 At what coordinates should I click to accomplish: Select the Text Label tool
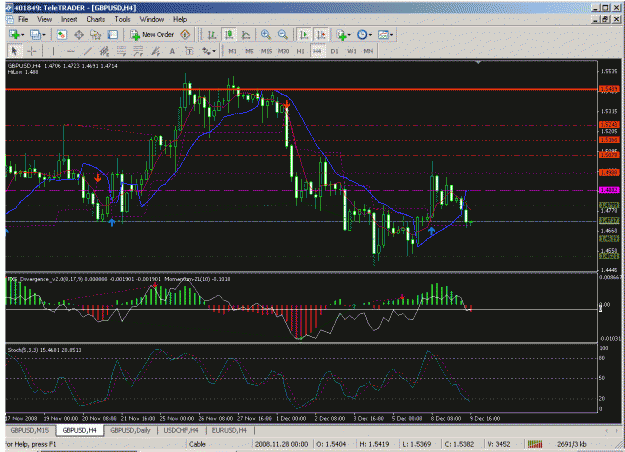tap(189, 51)
